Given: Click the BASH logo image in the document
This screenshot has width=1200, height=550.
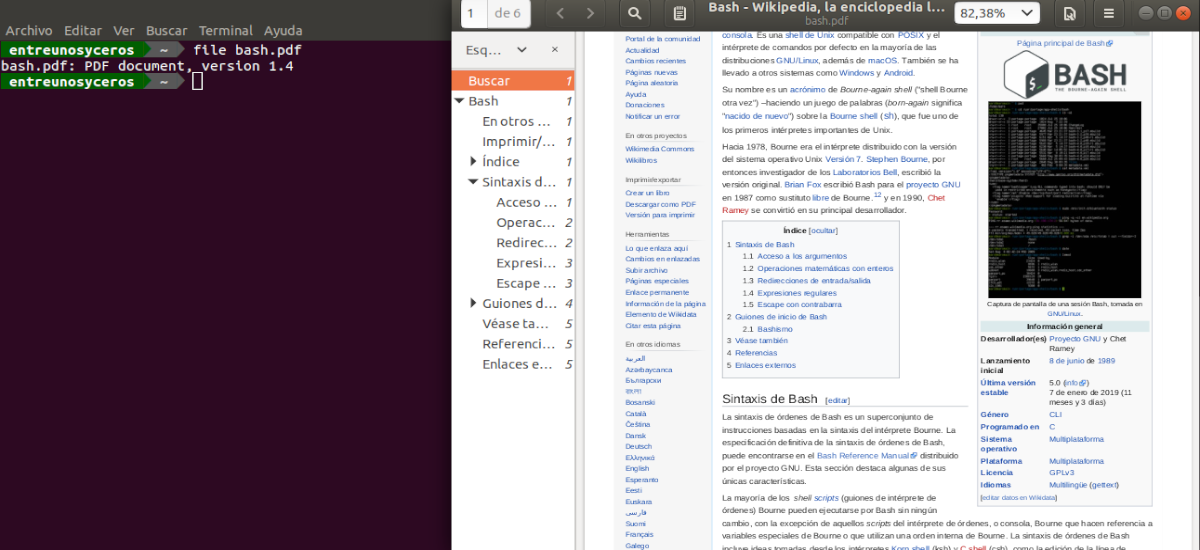Looking at the screenshot, I should [x=1064, y=75].
